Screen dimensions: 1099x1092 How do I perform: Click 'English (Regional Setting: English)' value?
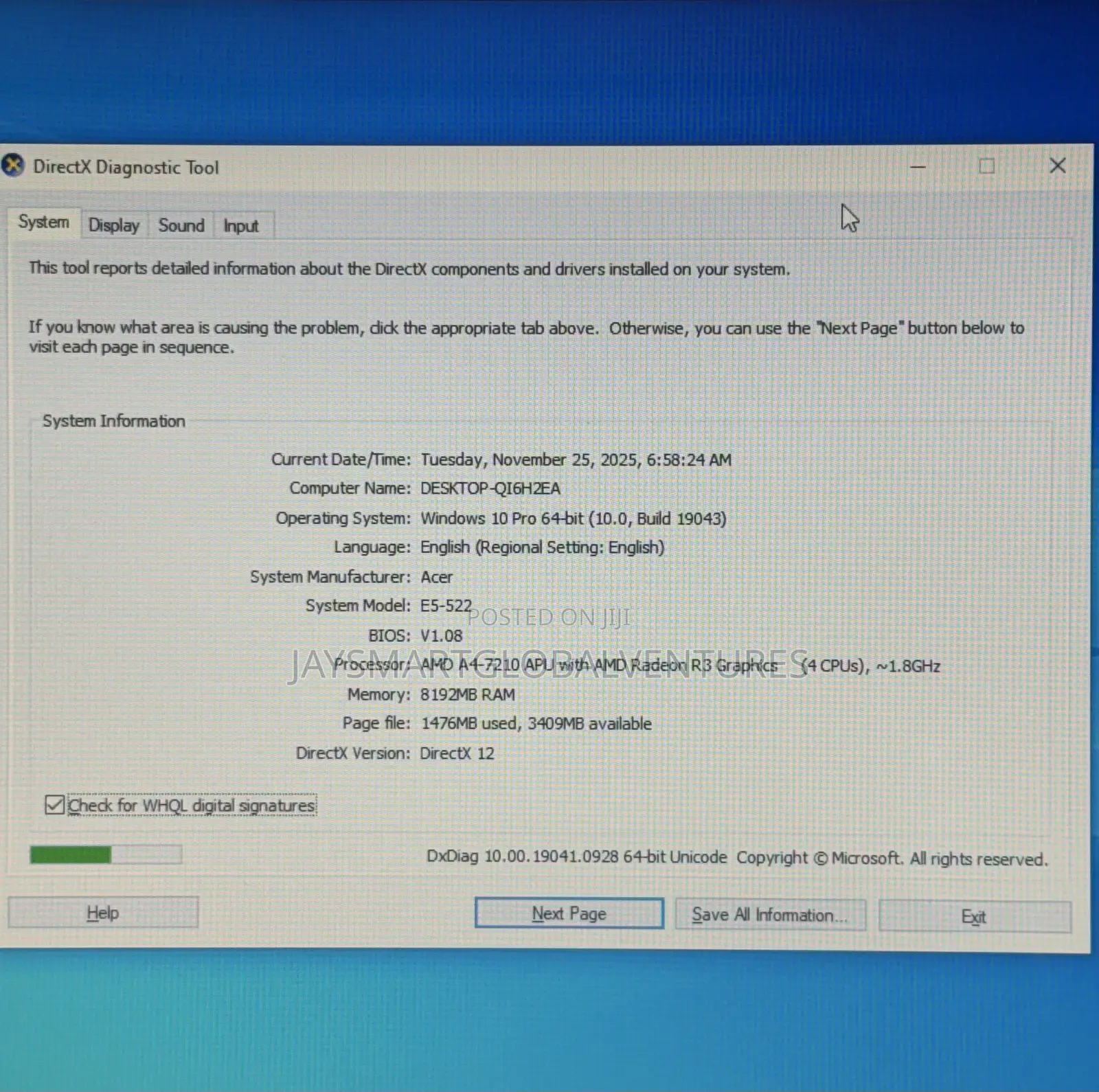click(x=543, y=547)
